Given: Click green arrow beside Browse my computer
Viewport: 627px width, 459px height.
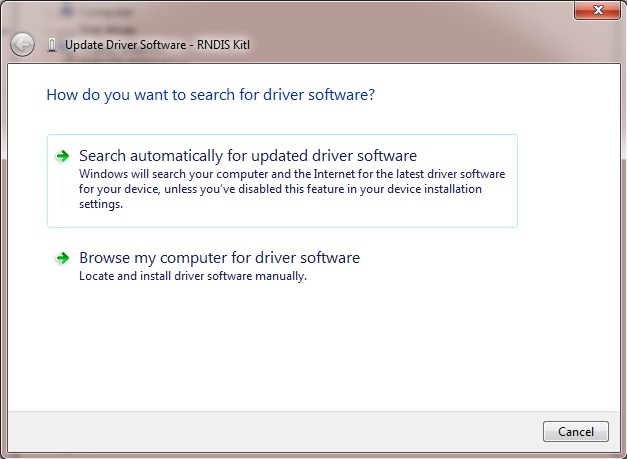Looking at the screenshot, I should (x=63, y=258).
